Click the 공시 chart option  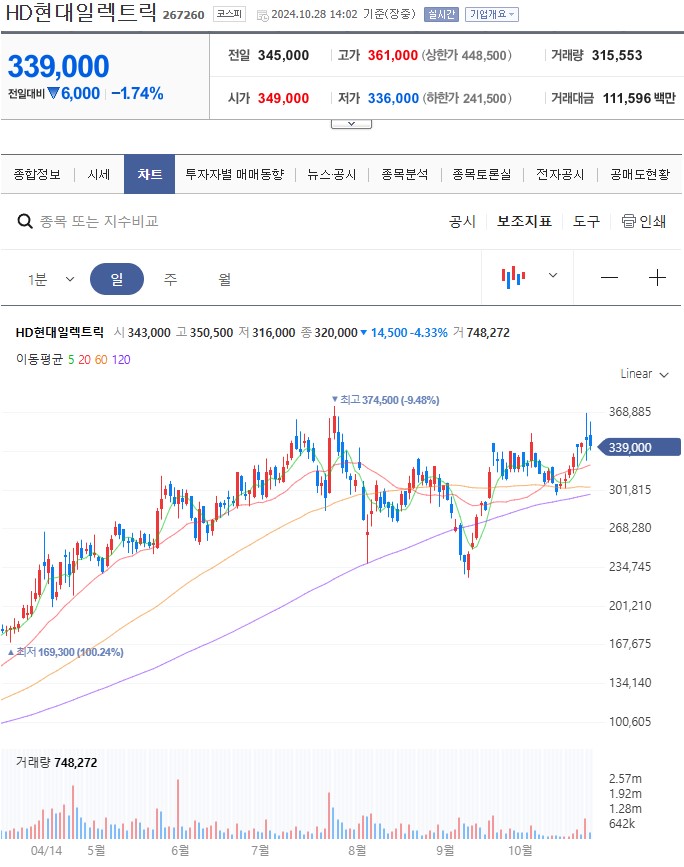click(x=462, y=222)
